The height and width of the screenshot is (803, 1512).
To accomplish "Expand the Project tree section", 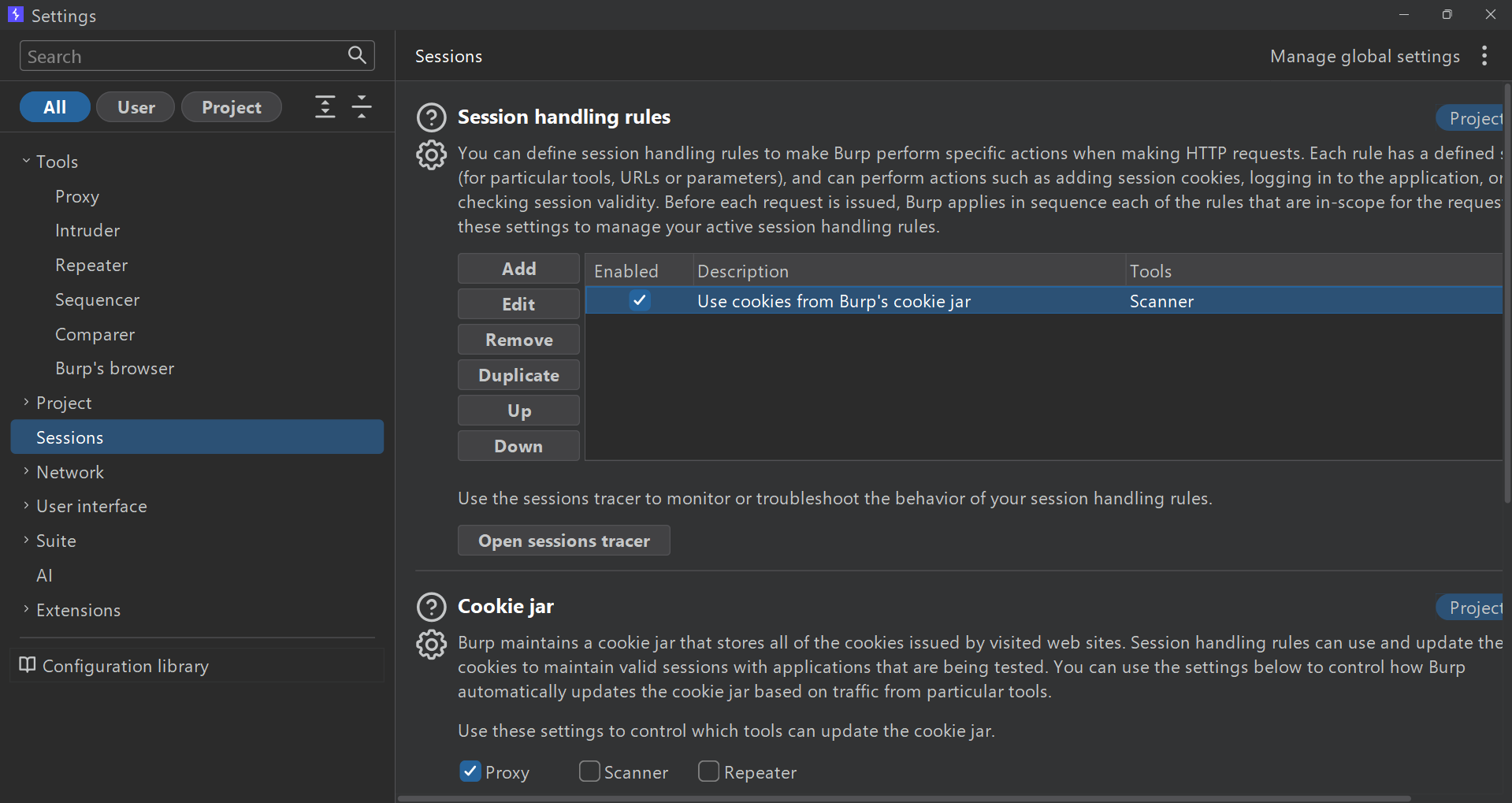I will coord(26,403).
